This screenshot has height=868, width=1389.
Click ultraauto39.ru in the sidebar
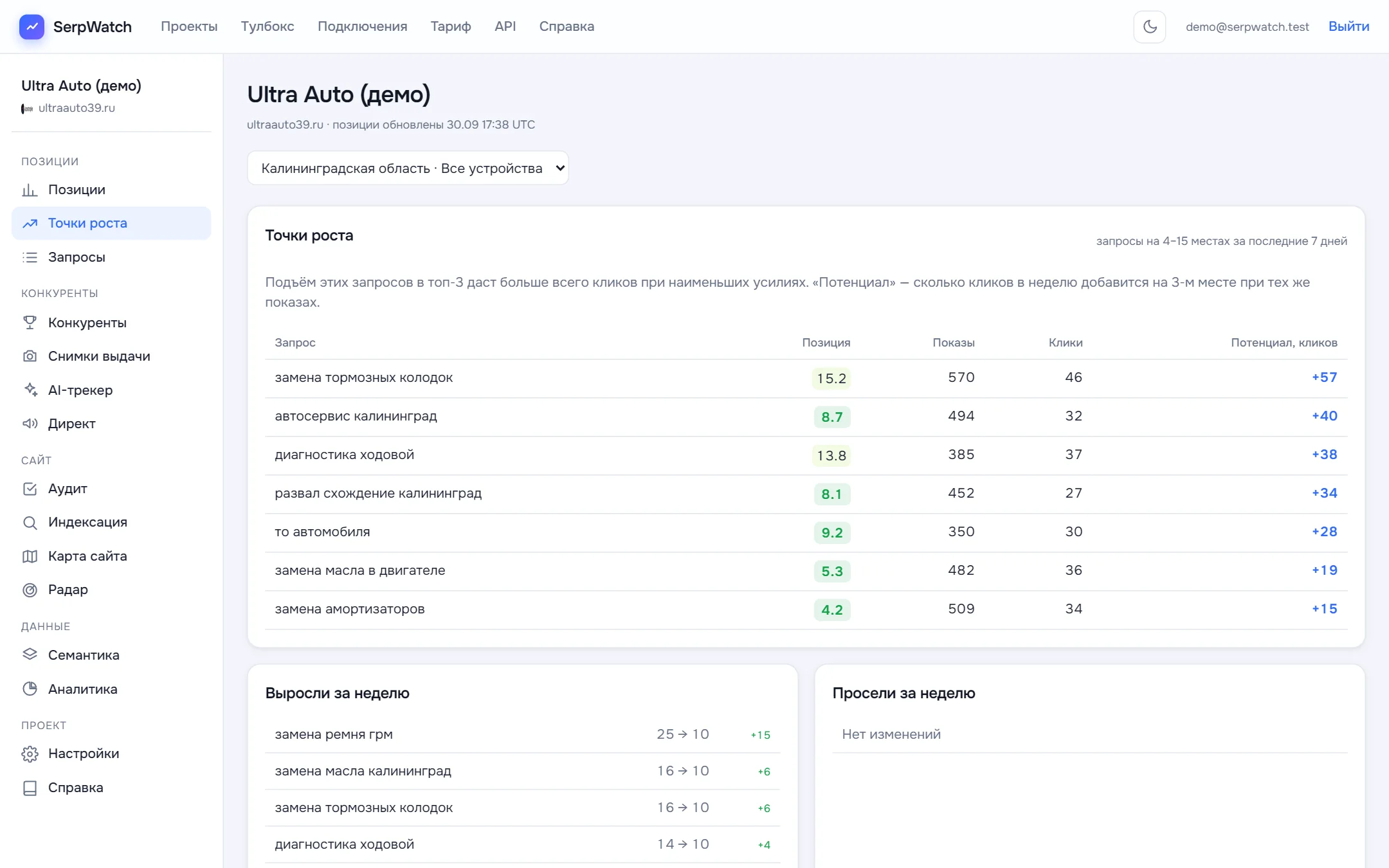point(77,108)
